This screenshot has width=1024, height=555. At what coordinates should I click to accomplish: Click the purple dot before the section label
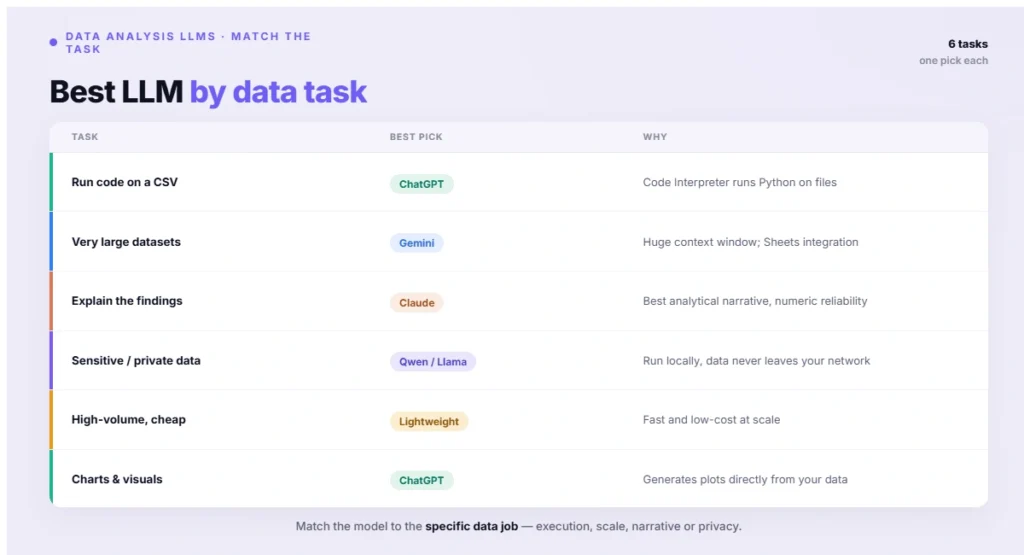[x=54, y=42]
